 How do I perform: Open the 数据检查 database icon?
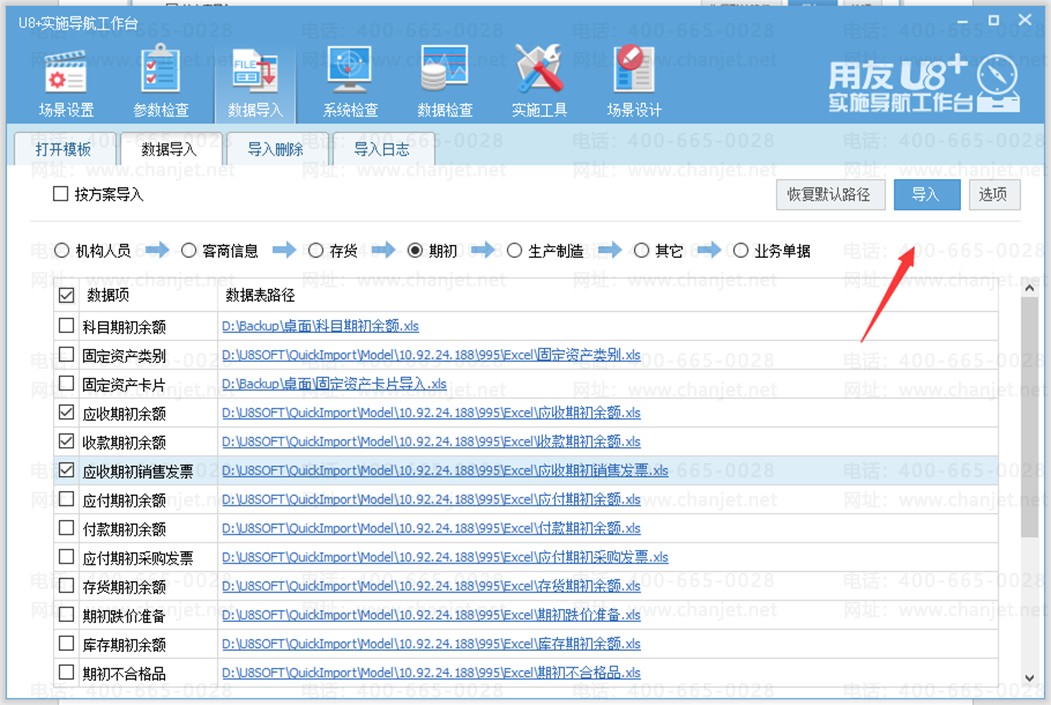444,82
